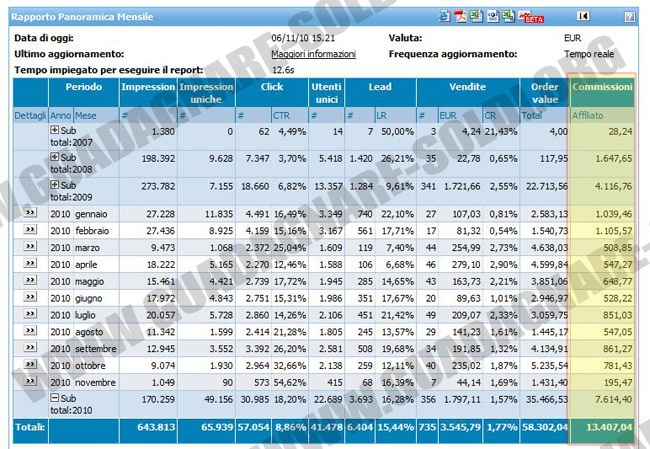Image resolution: width=650 pixels, height=449 pixels.
Task: Click the timestamp 06/11/10 15.21
Action: [303, 38]
